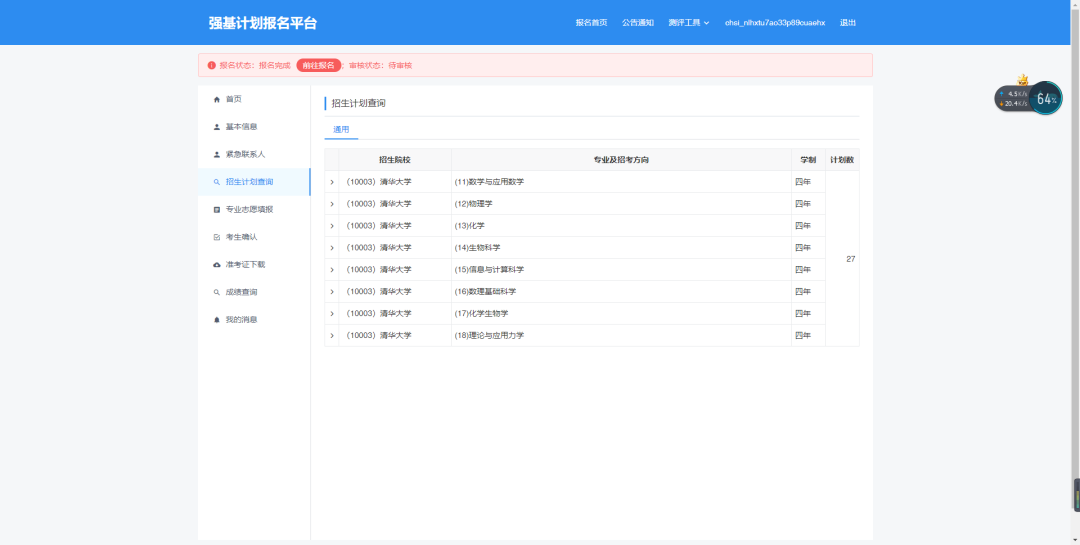Click the cloud download icon beside 准考证下载
This screenshot has width=1080, height=545.
coord(216,265)
